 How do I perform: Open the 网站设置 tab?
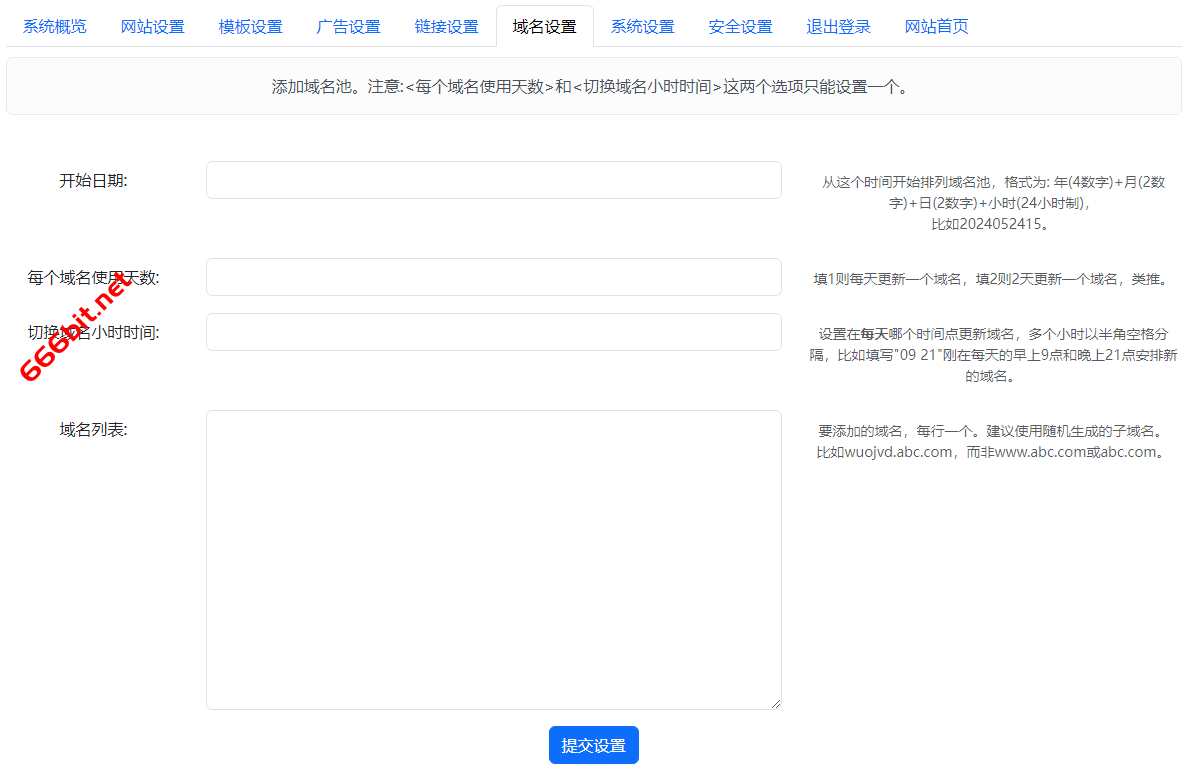coord(152,27)
